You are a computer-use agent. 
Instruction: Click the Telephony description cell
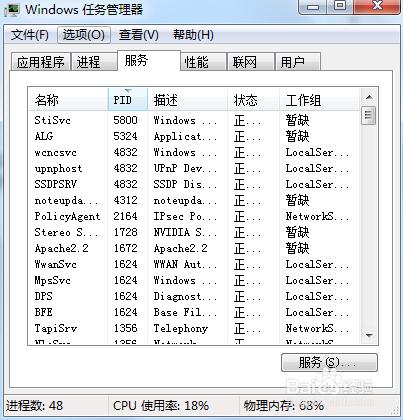tap(181, 328)
